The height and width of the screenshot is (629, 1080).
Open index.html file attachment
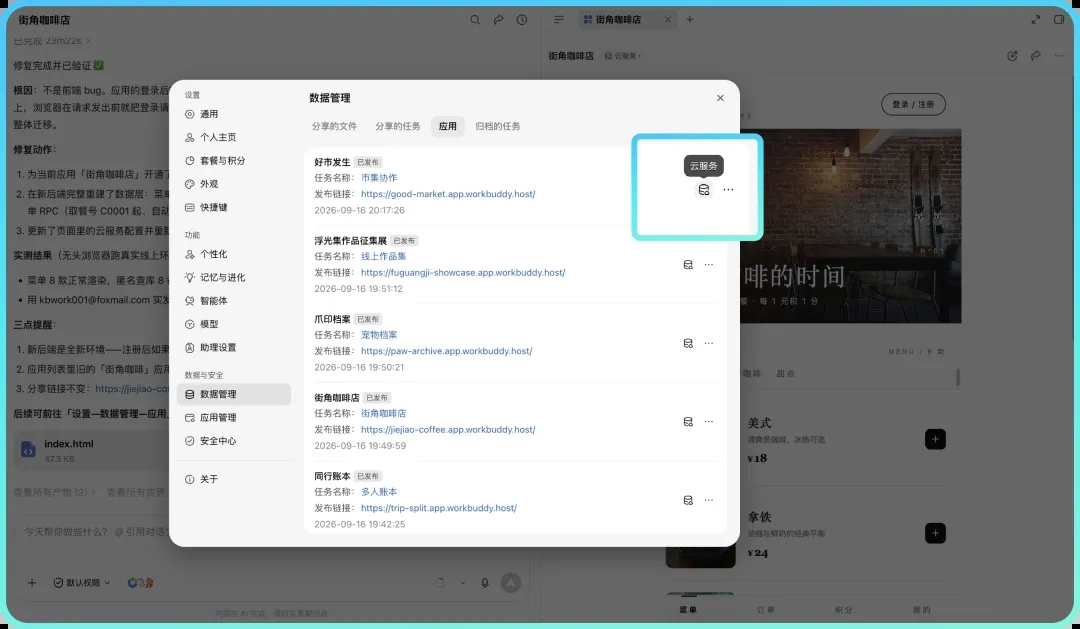(91, 451)
